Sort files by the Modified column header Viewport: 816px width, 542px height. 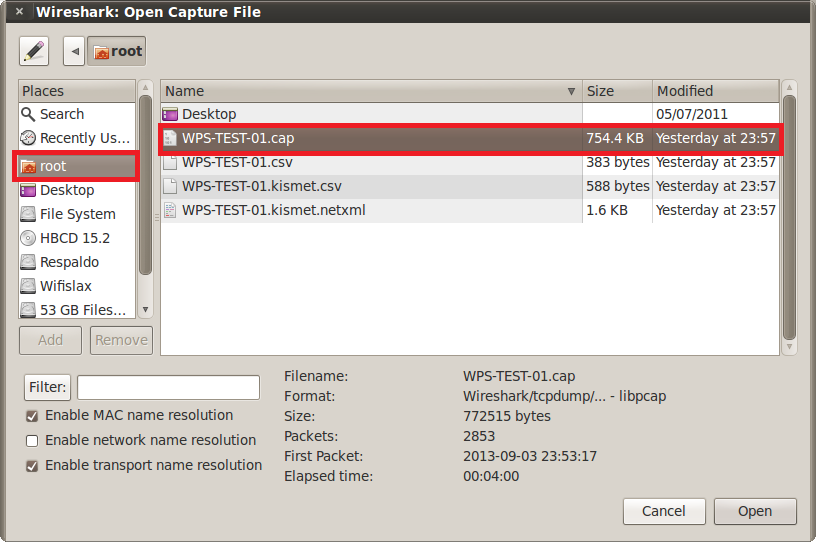click(x=716, y=91)
